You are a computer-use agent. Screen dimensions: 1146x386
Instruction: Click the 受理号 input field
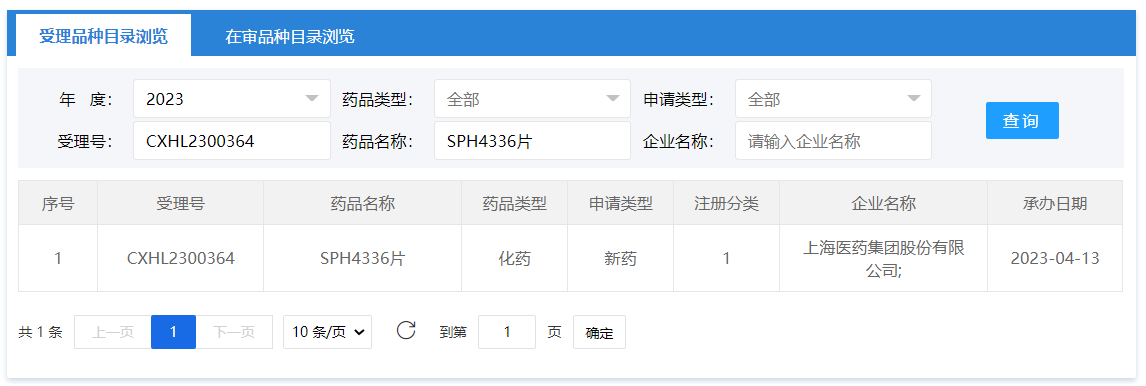pyautogui.click(x=232, y=140)
